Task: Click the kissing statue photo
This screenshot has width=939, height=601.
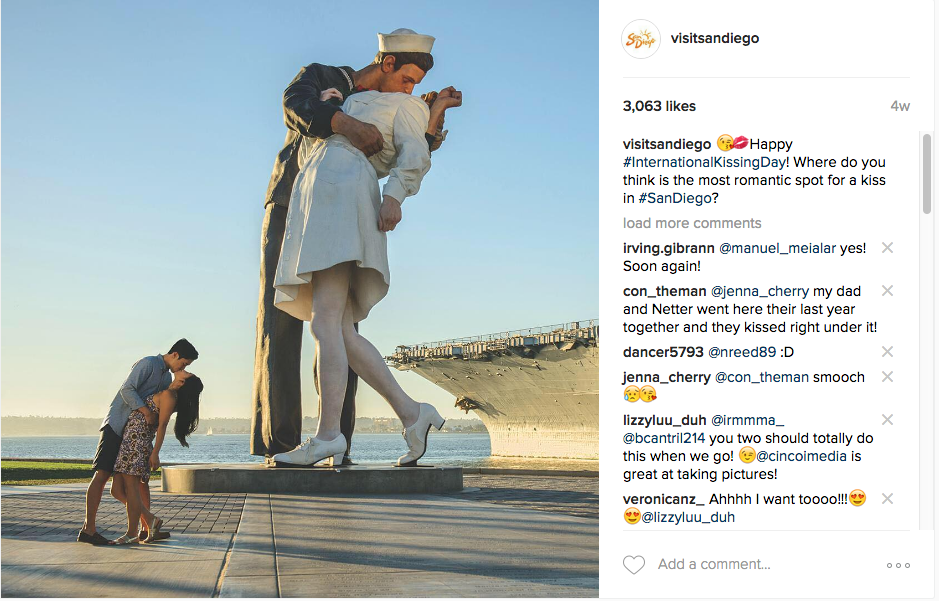Action: pos(299,299)
